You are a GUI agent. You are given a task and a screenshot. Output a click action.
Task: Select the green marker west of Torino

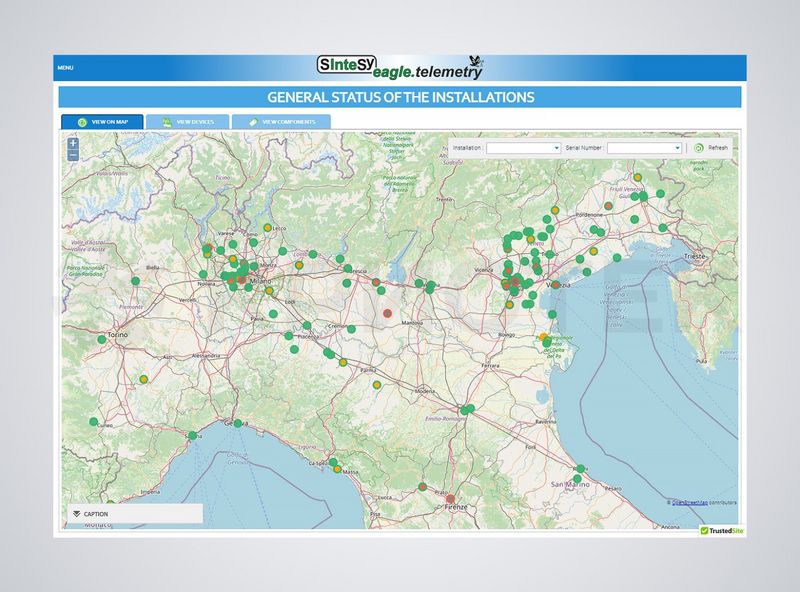coord(102,339)
